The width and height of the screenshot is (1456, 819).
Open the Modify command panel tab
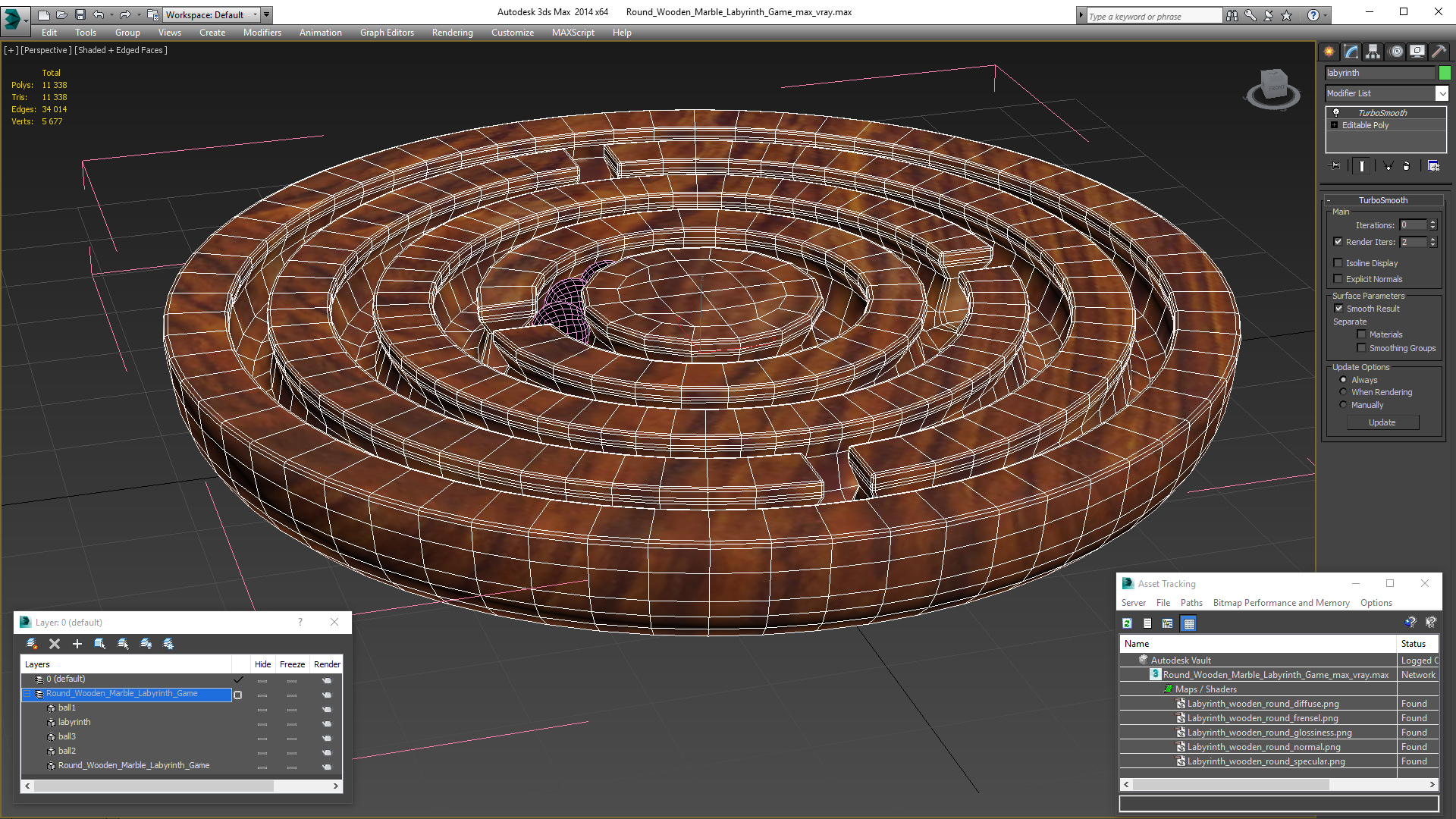(x=1351, y=52)
